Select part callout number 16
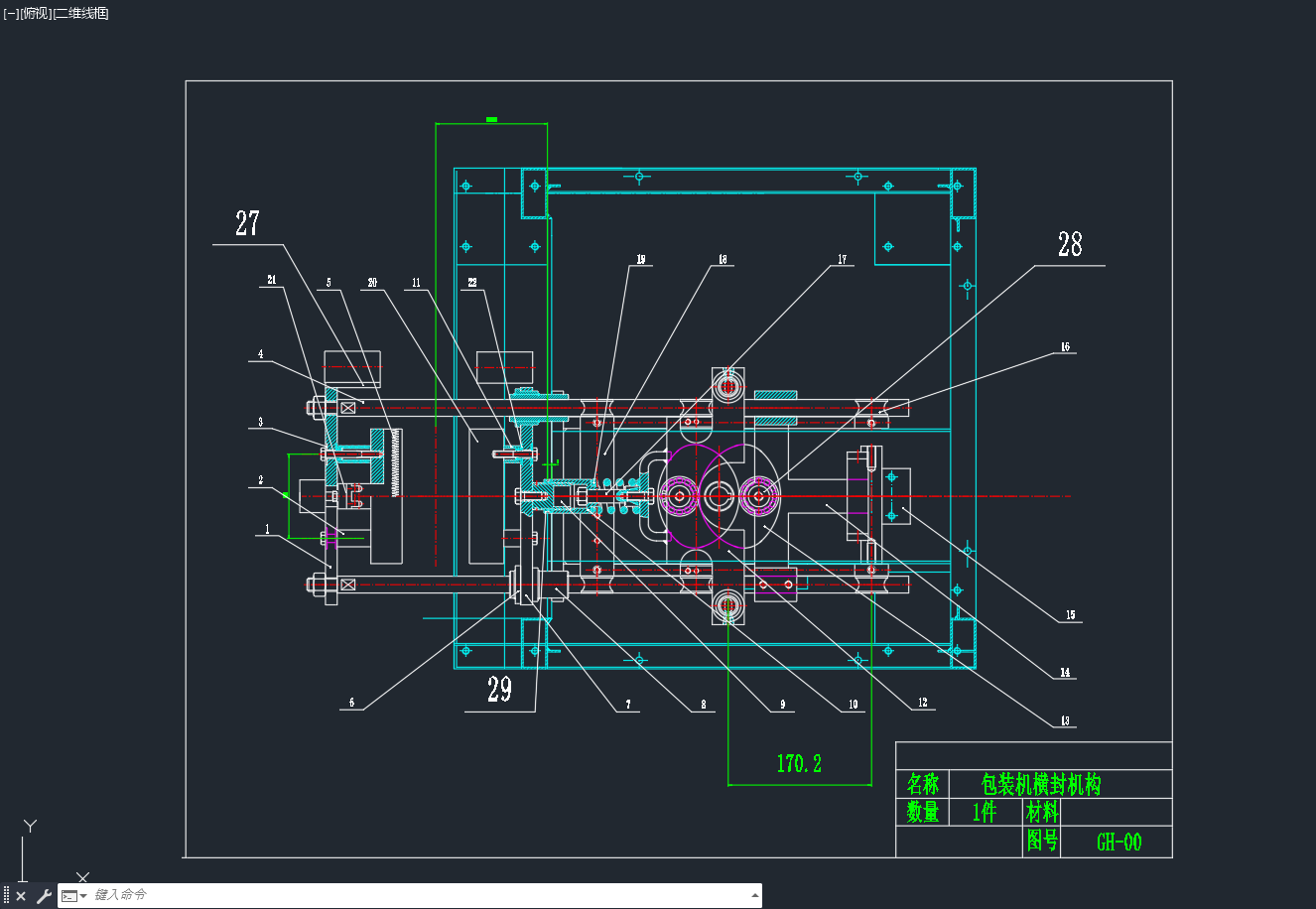Image resolution: width=1316 pixels, height=909 pixels. [x=1065, y=347]
